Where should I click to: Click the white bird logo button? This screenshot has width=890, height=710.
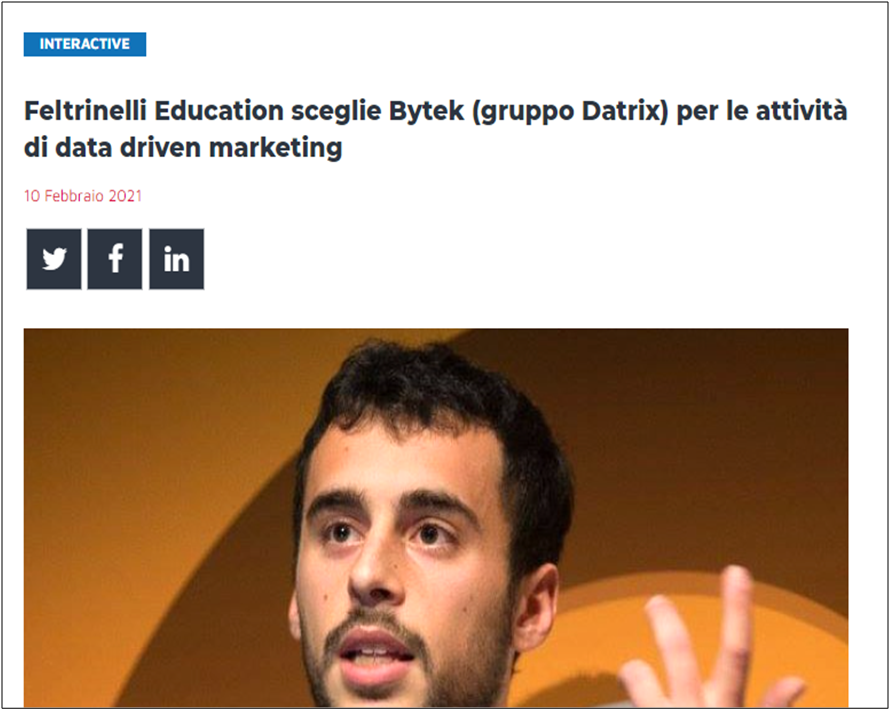pos(54,259)
